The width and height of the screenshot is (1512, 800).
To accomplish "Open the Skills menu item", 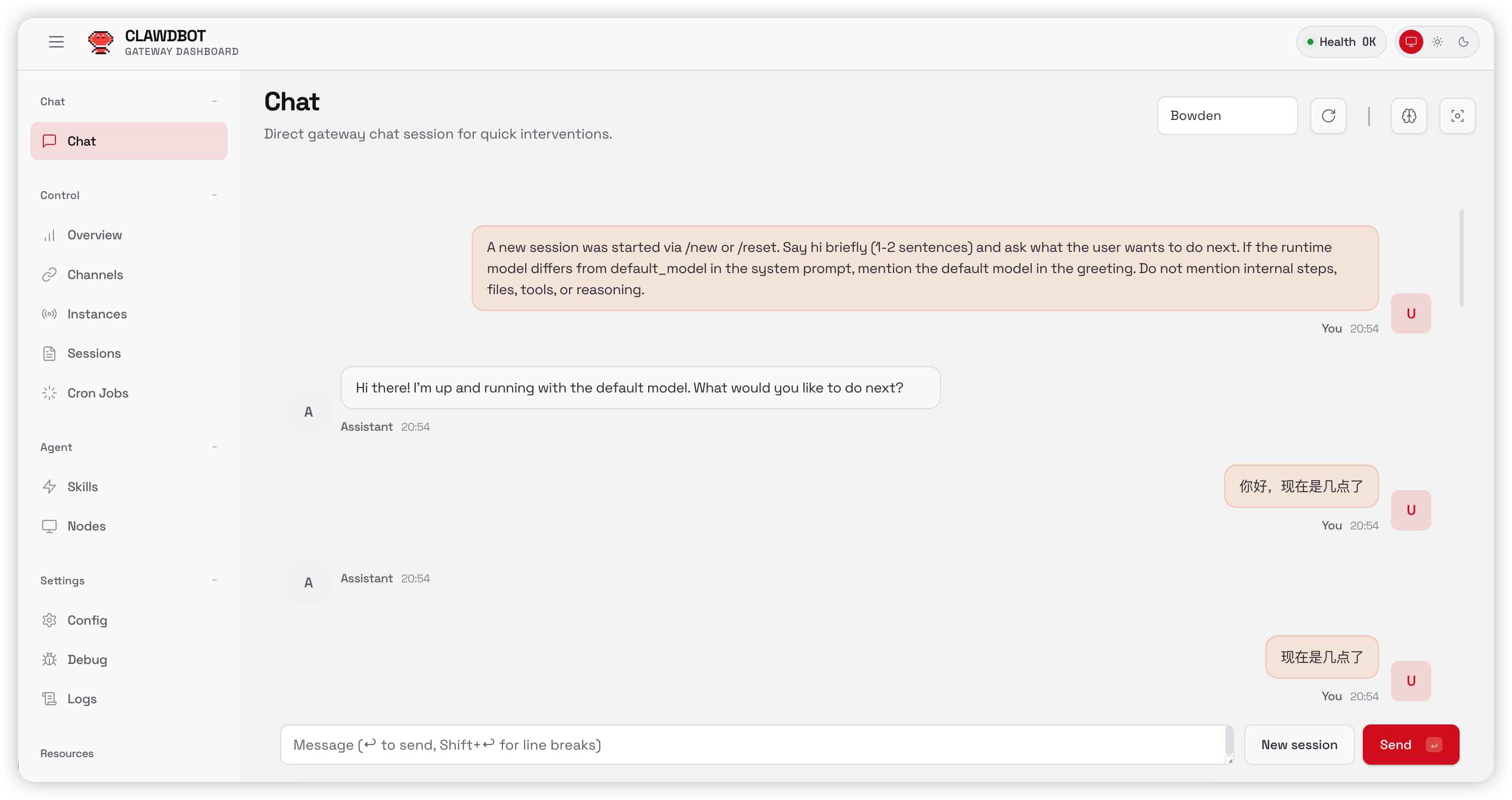I will 82,487.
